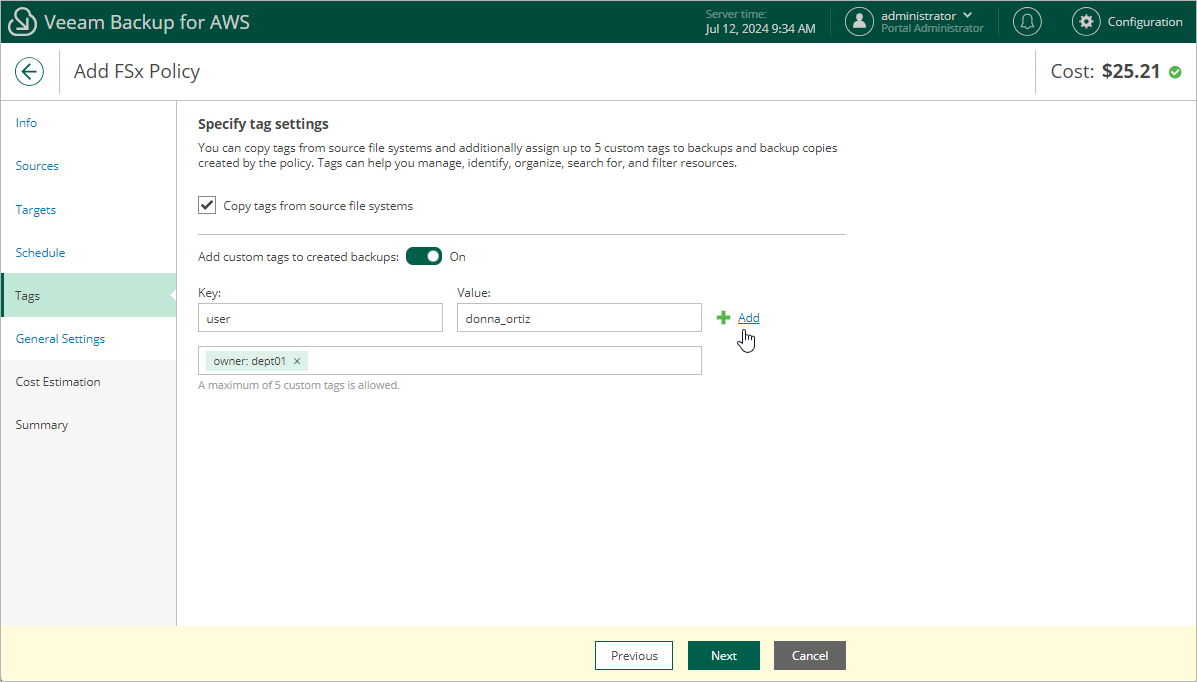Click the green cost status checkmark

[x=1175, y=72]
